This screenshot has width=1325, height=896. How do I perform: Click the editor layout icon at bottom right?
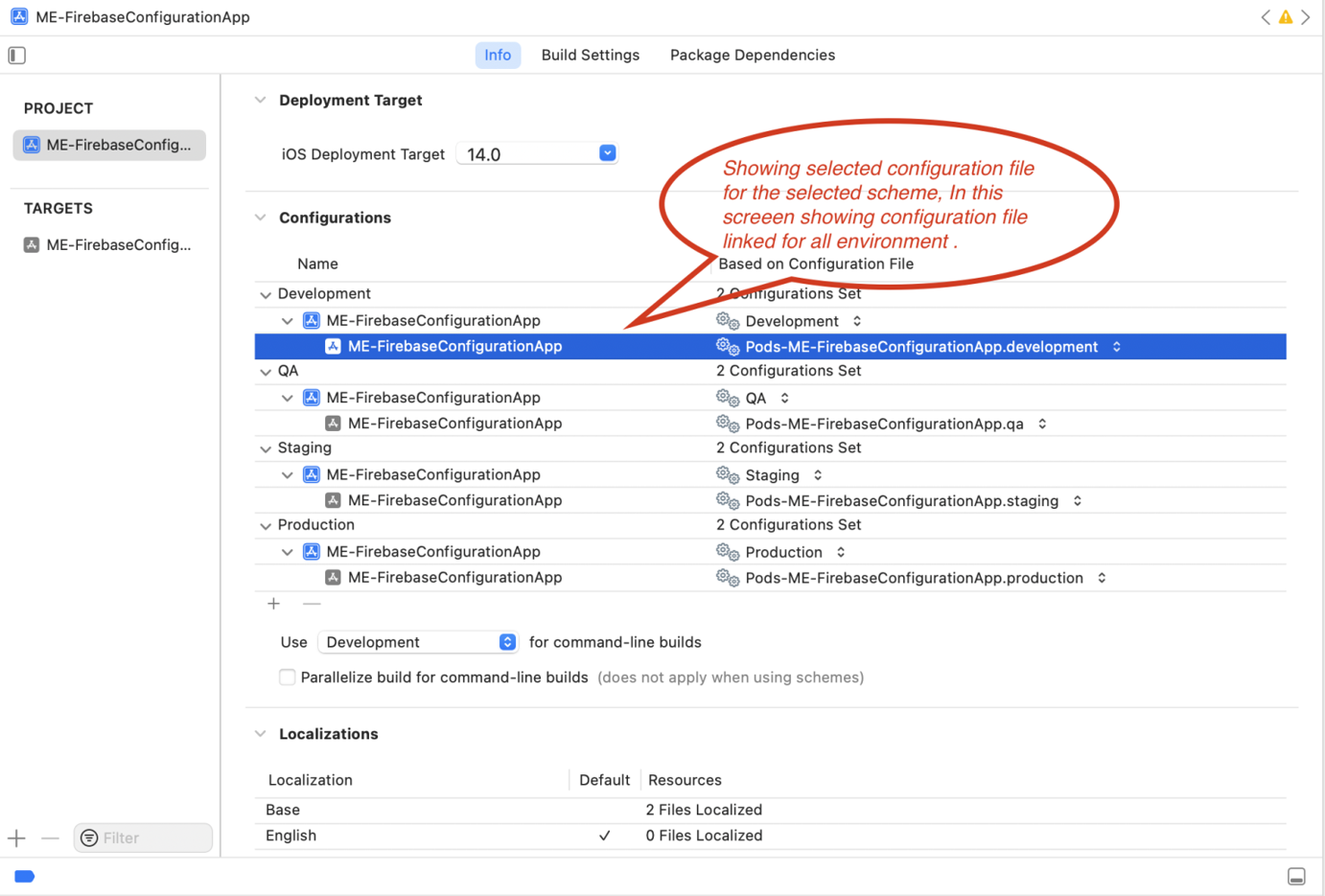tap(1297, 876)
